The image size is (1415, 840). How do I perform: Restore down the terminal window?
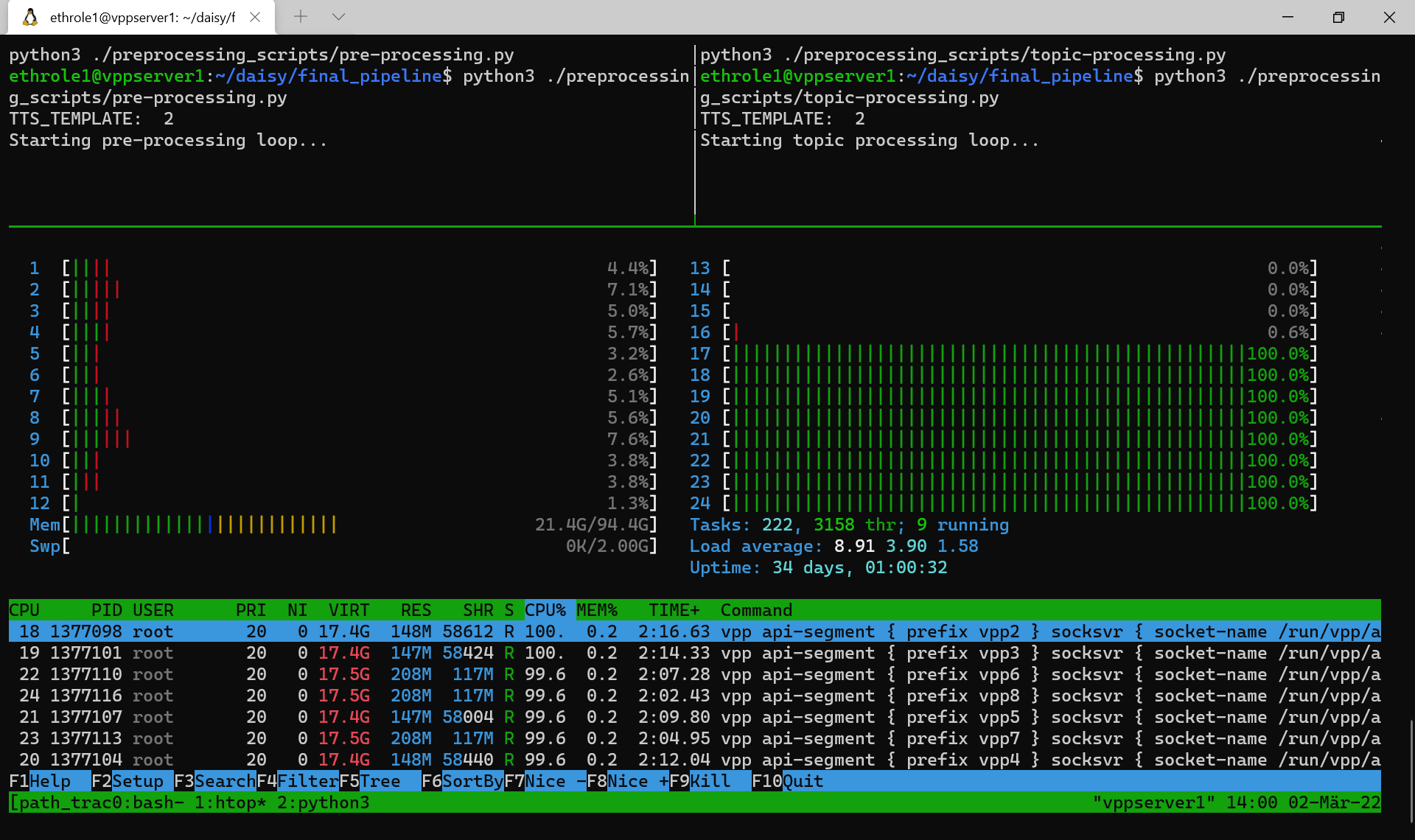coord(1338,17)
